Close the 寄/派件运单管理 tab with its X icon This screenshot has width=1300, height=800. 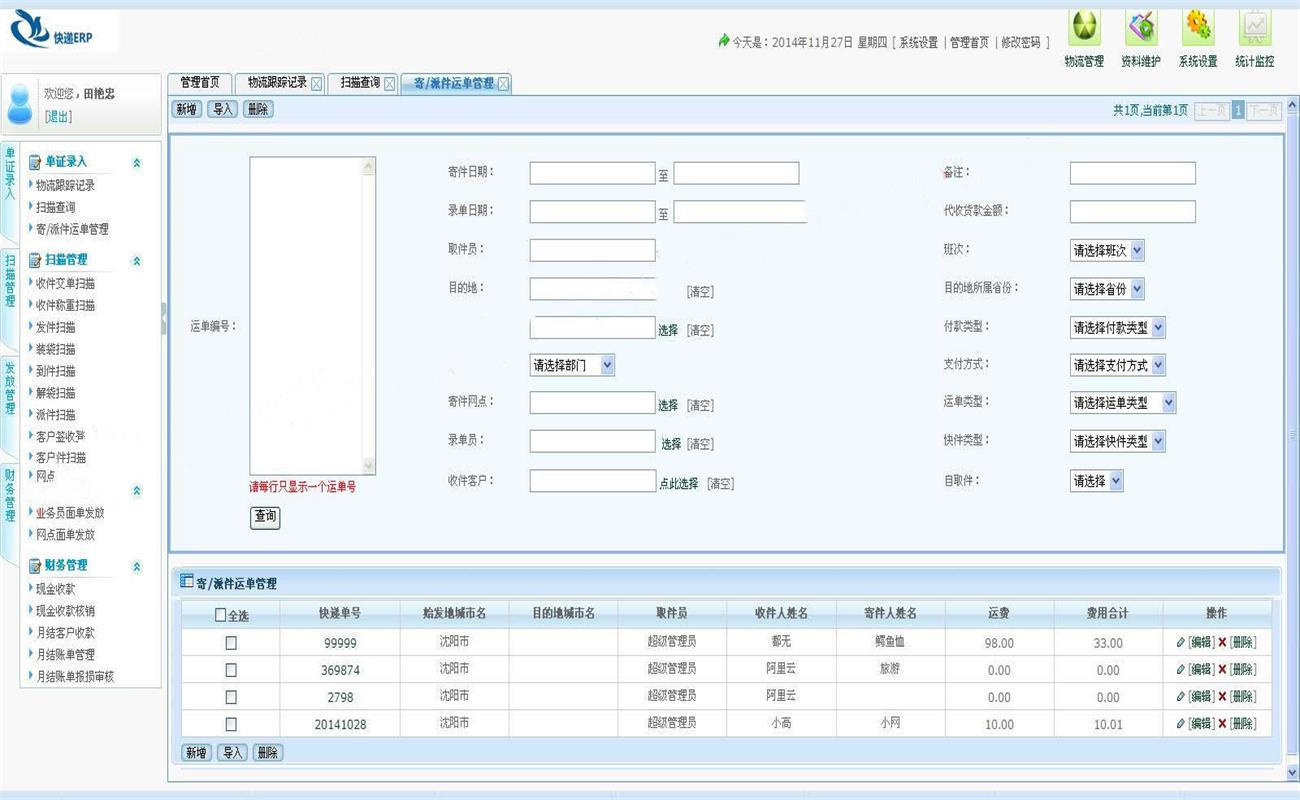(x=504, y=84)
